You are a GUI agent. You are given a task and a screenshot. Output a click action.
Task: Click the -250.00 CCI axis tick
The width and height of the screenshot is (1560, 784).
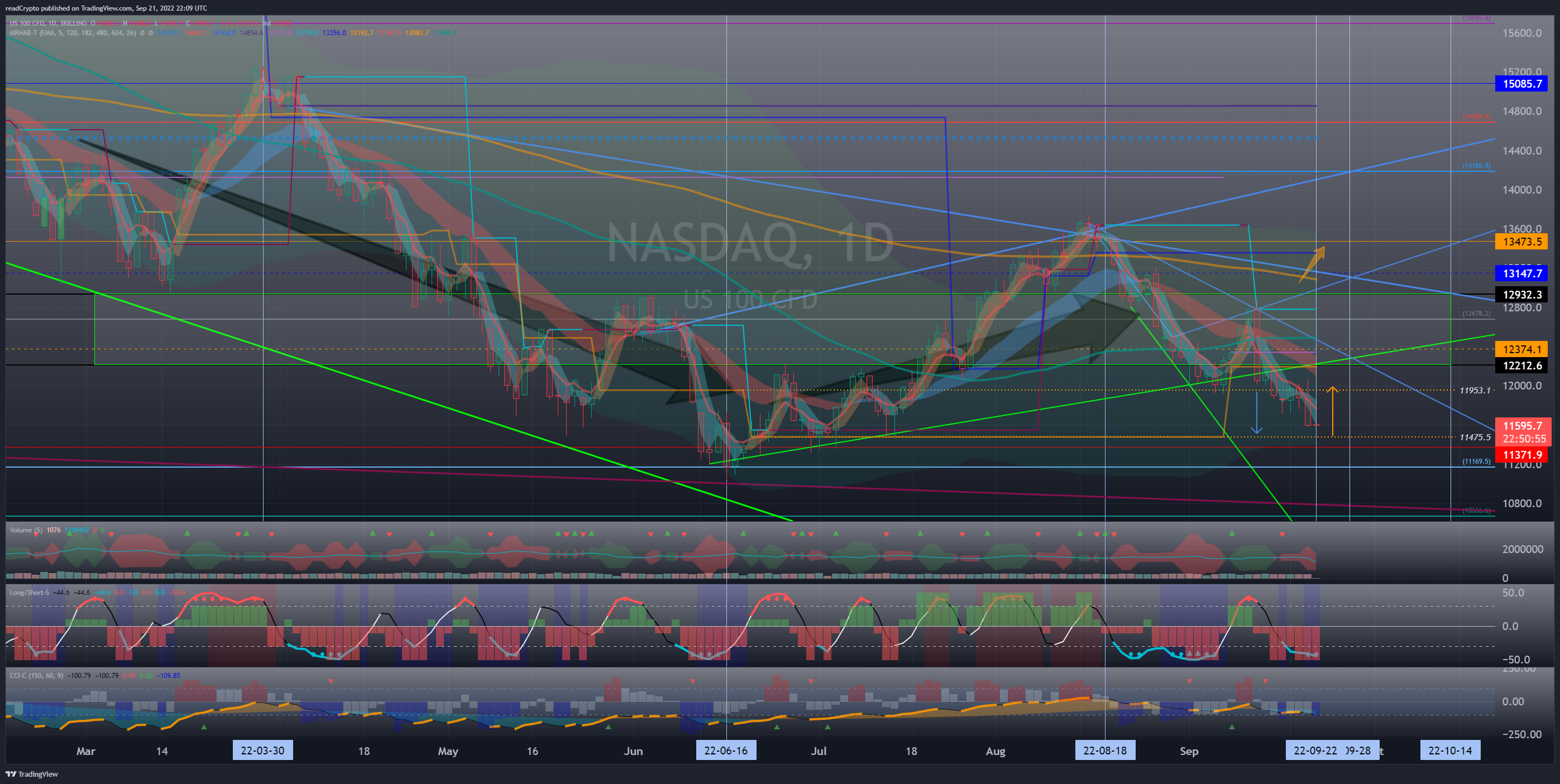coord(1521,734)
